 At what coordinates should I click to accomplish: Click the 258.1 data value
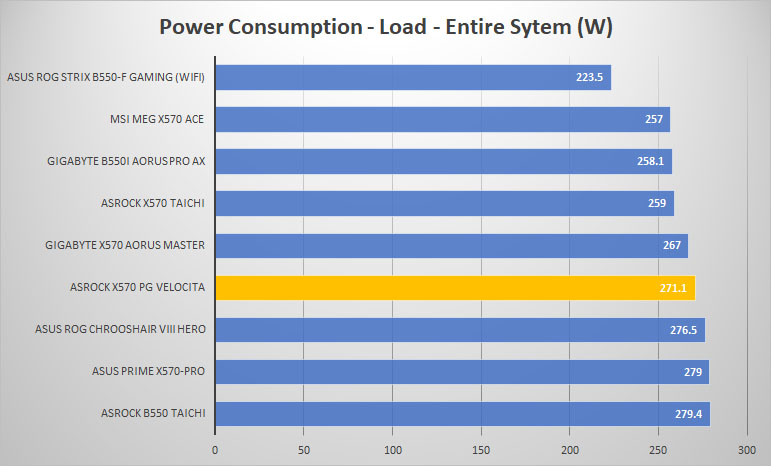pos(651,161)
